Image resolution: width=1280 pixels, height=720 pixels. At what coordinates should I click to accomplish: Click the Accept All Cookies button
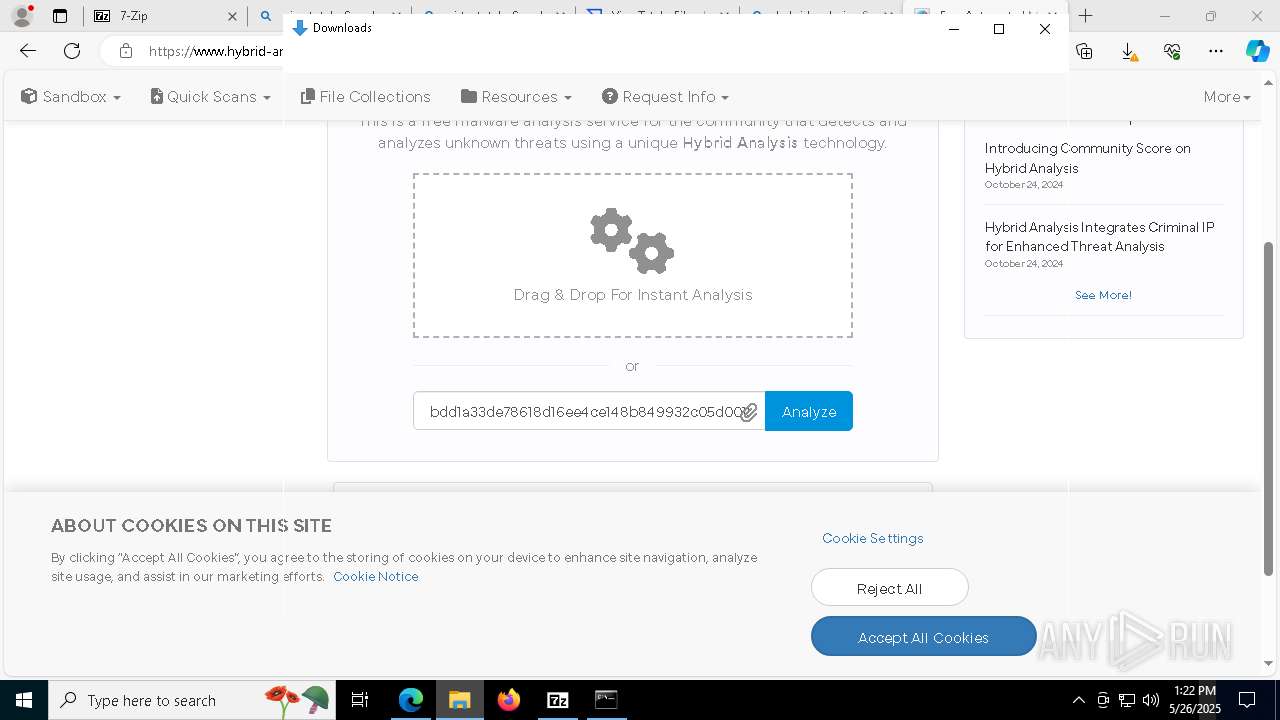[923, 637]
